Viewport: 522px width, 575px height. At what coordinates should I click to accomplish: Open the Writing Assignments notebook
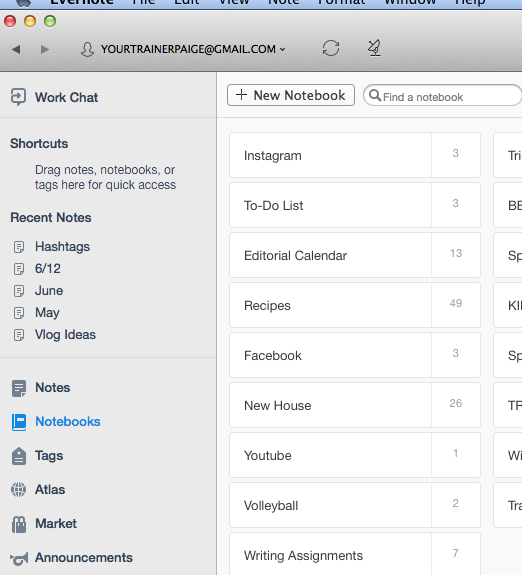[x=355, y=554]
